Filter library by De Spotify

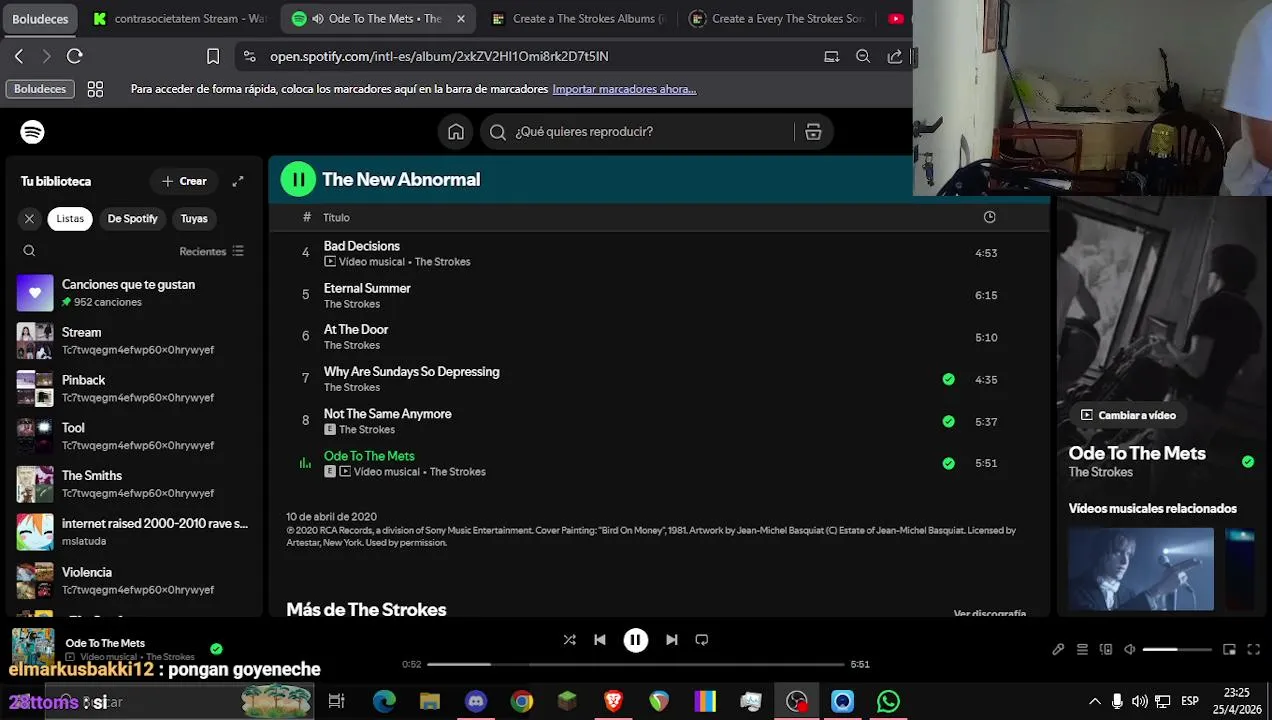(x=133, y=218)
